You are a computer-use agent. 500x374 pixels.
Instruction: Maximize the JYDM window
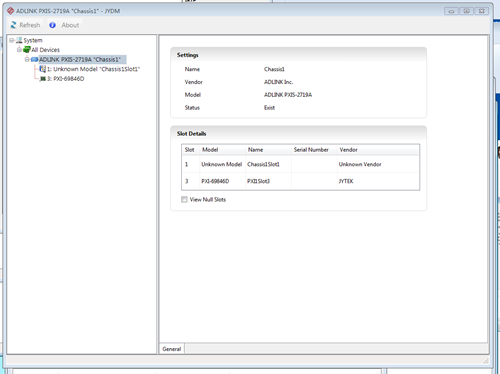point(467,11)
